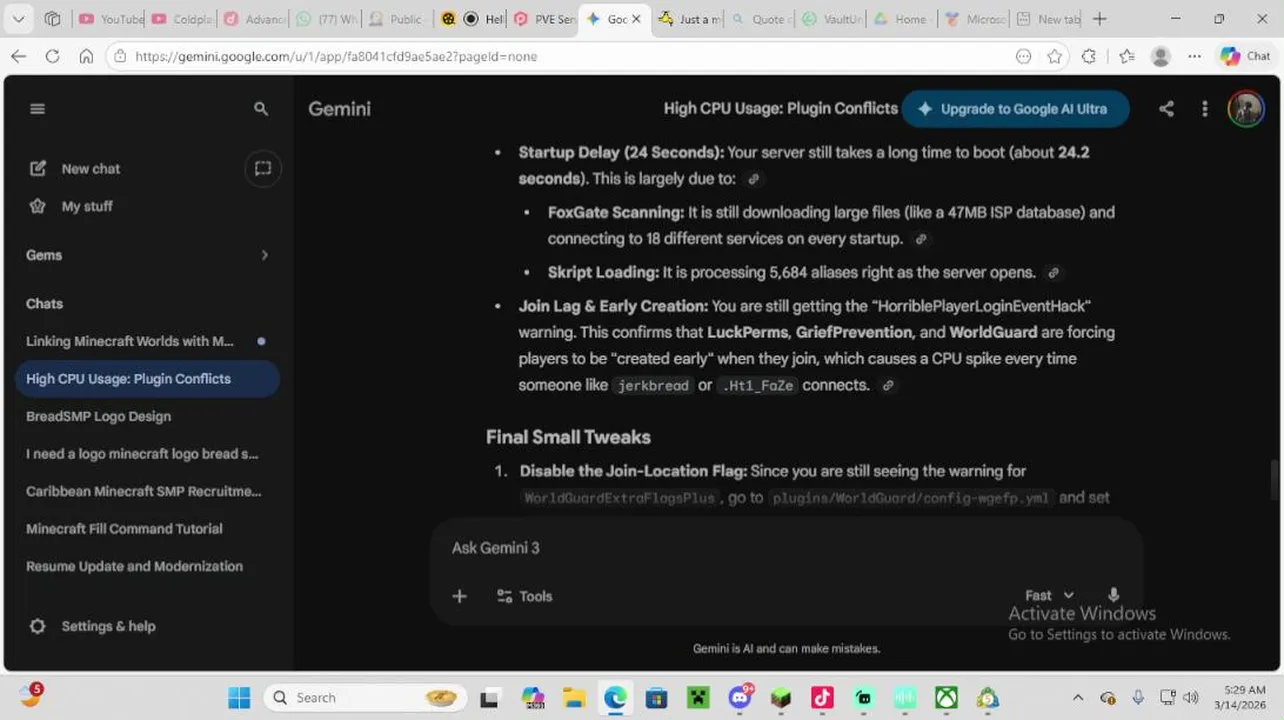1284x720 pixels.
Task: Open source link icon after Startup Delay text
Action: [754, 179]
